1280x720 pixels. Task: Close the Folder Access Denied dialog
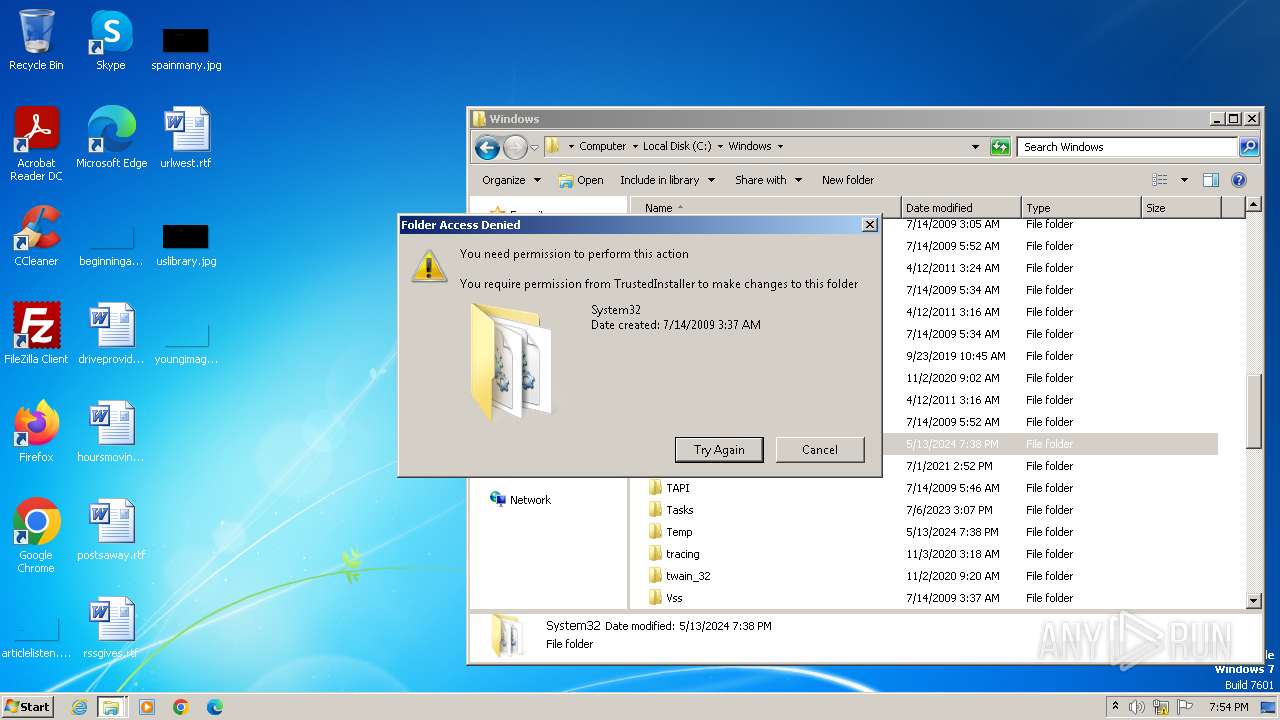[x=869, y=225]
